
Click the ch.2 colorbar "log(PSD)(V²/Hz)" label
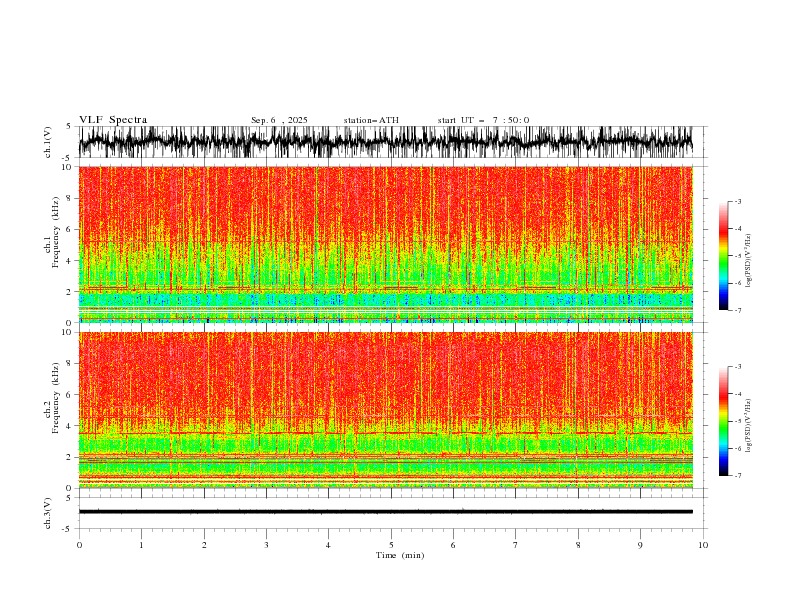tap(749, 426)
